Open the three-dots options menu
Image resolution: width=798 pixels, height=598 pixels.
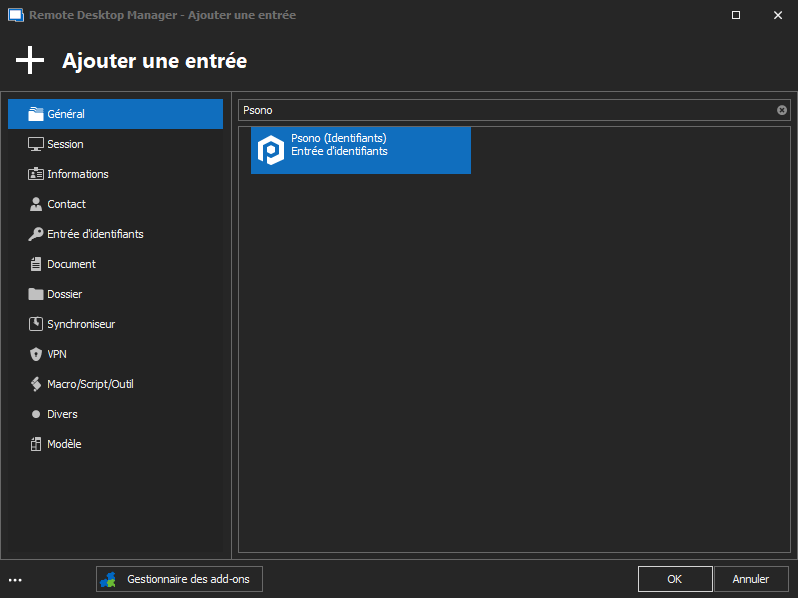click(x=15, y=579)
